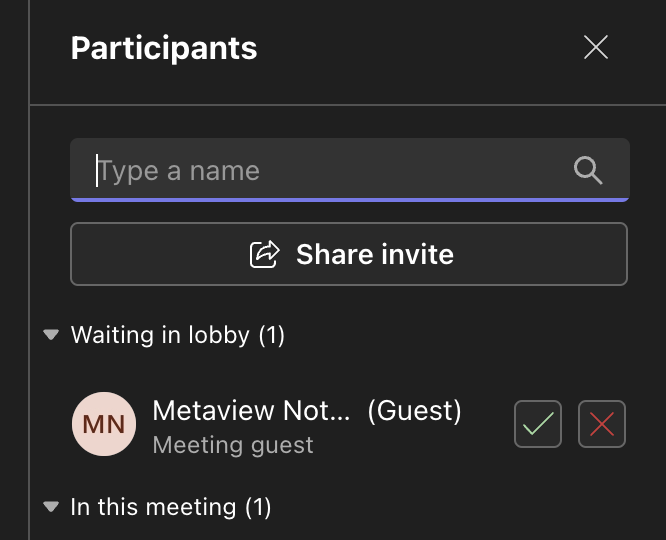Screen dimensions: 666x540
Task: Click the Participants panel title
Action: [x=164, y=48]
